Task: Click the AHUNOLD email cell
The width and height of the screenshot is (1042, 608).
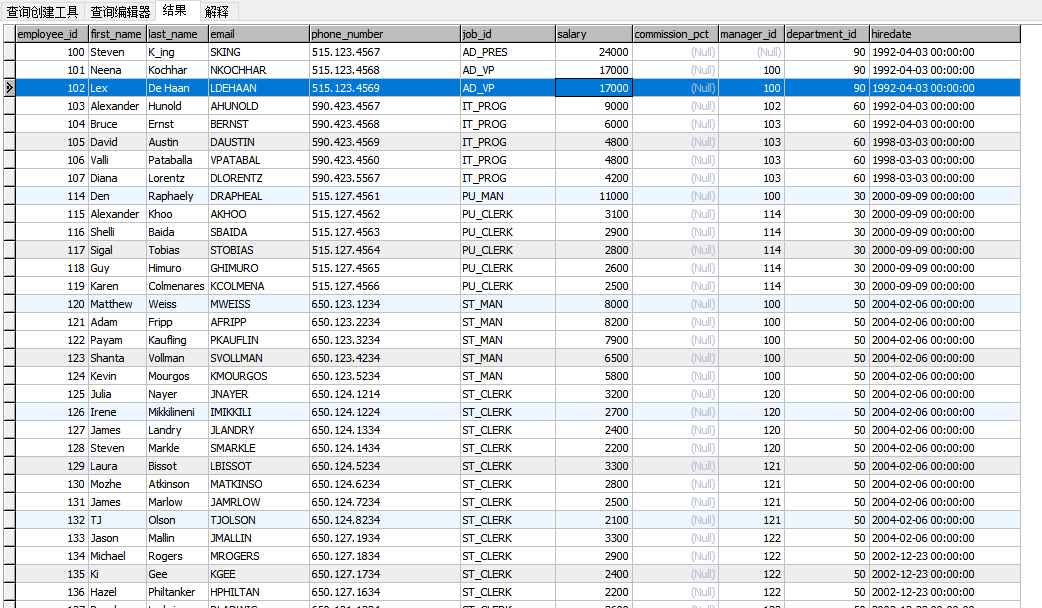Action: pos(259,106)
